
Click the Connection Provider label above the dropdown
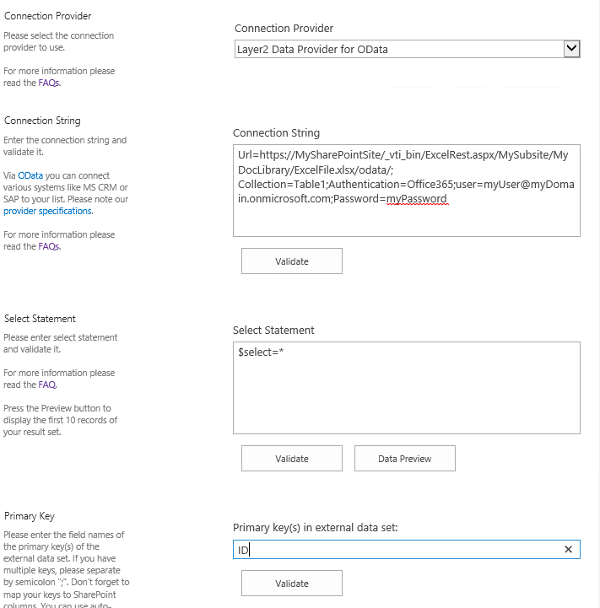click(x=284, y=28)
